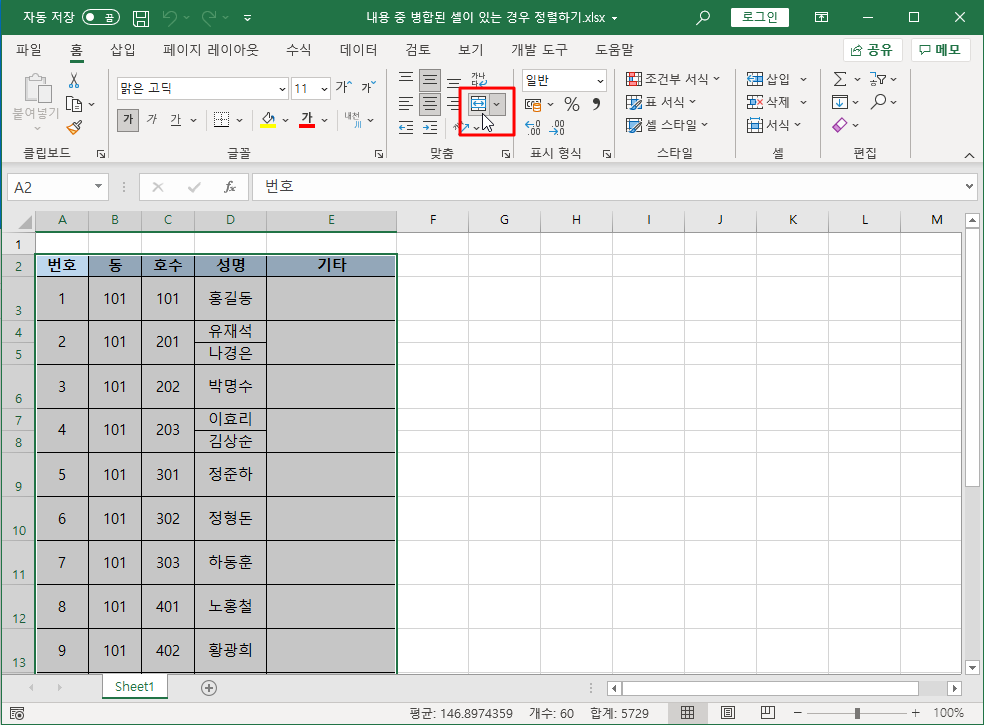
Task: Switch to the 페이지 레이아웃 tab
Action: point(211,50)
